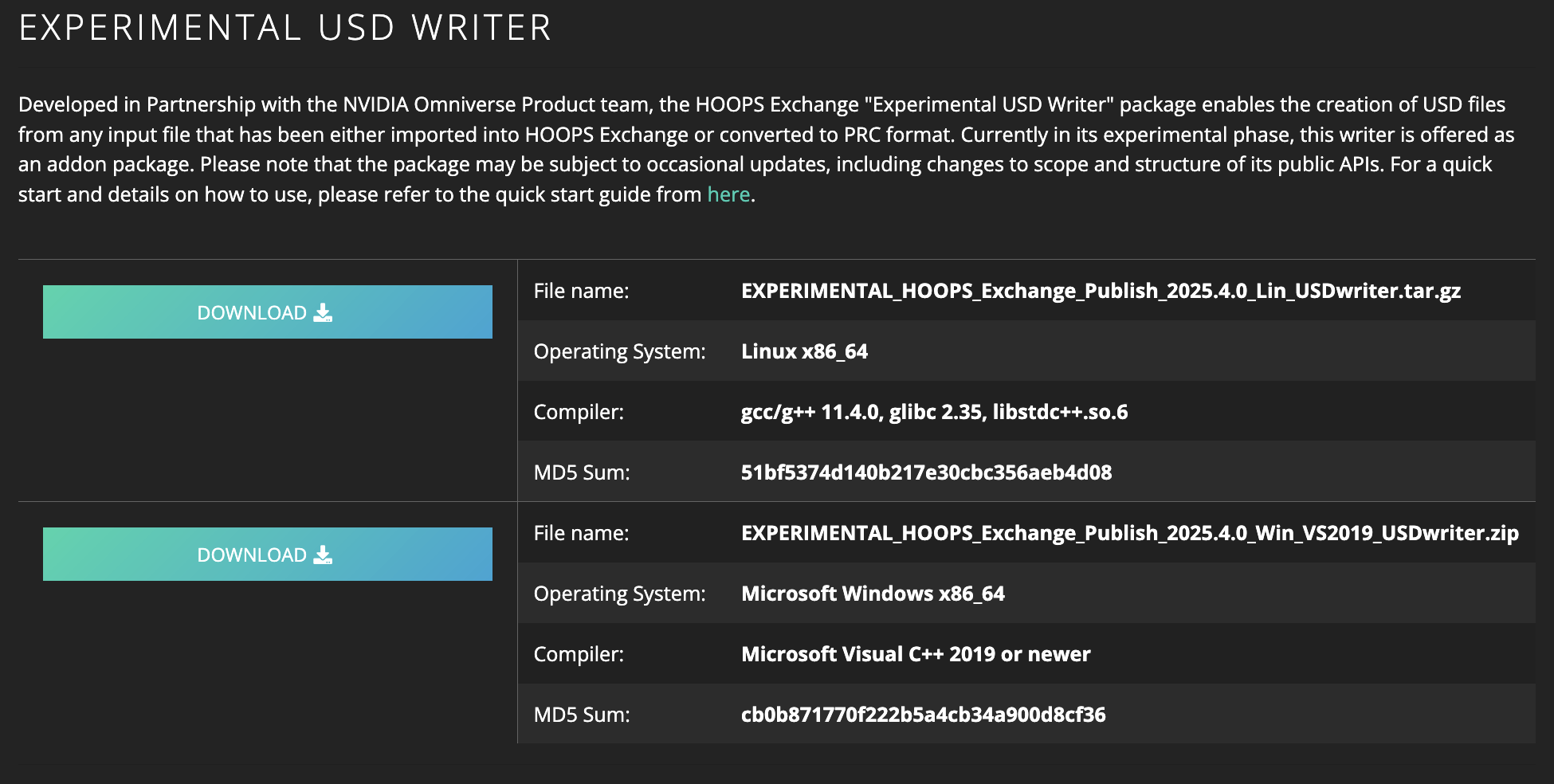Click 'Microsoft Visual C++ 2019 or newer' text

[916, 654]
